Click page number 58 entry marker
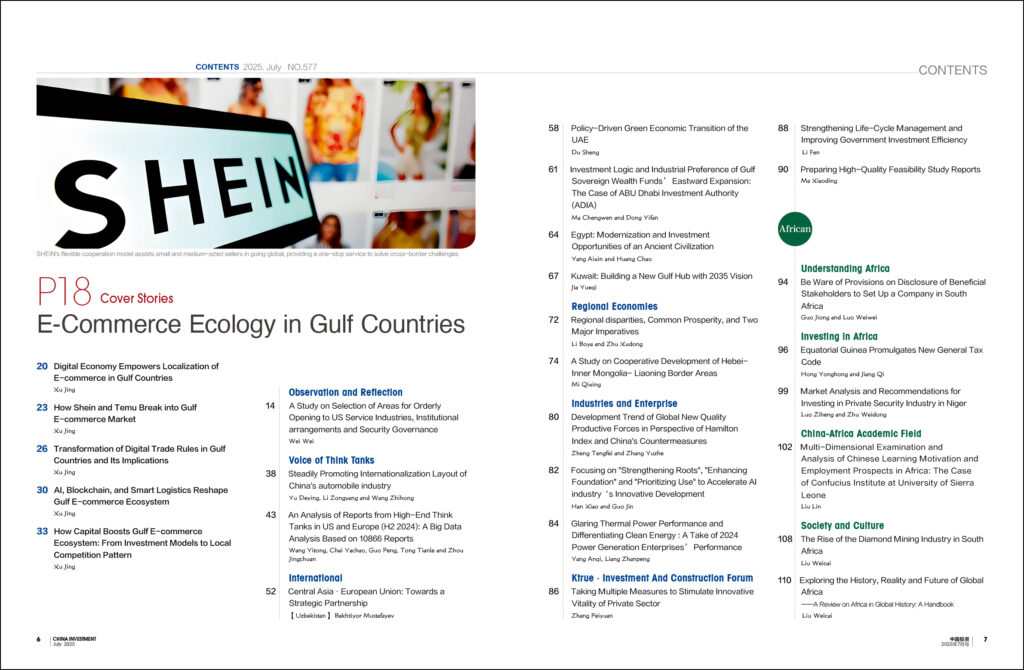 (554, 128)
